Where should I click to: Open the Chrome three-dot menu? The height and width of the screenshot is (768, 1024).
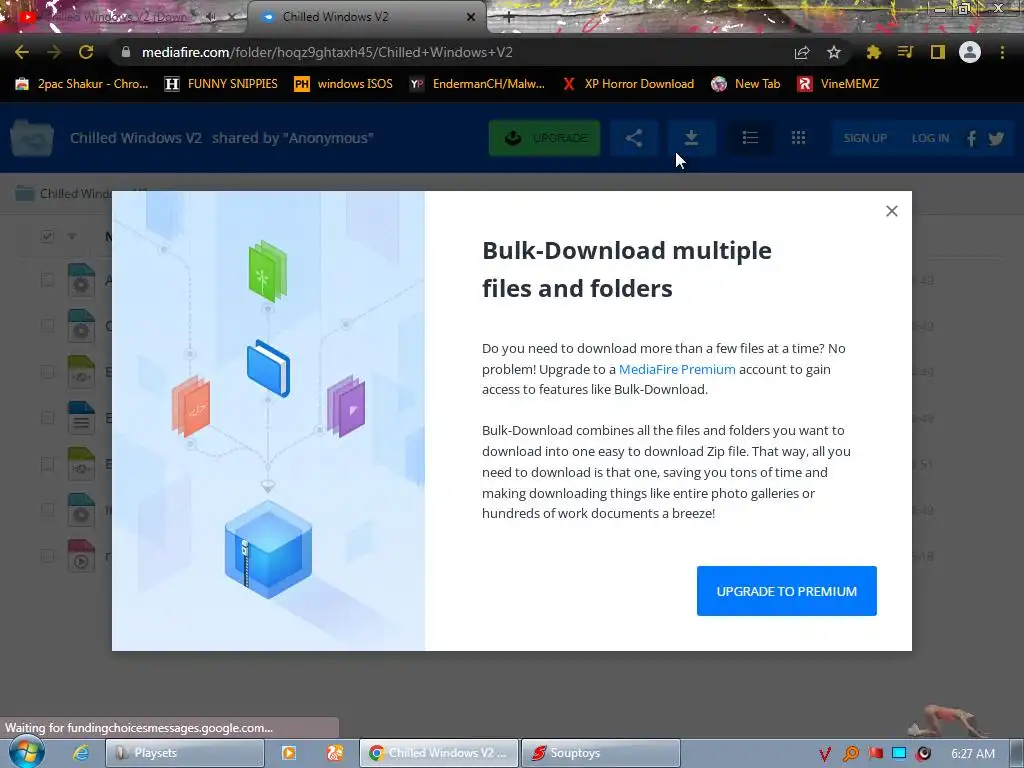1002,52
